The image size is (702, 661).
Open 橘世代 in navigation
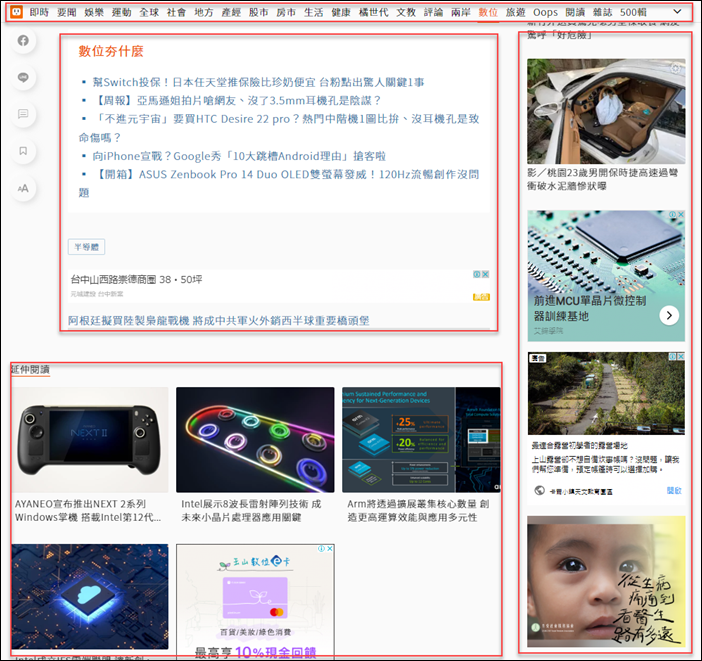coord(374,12)
